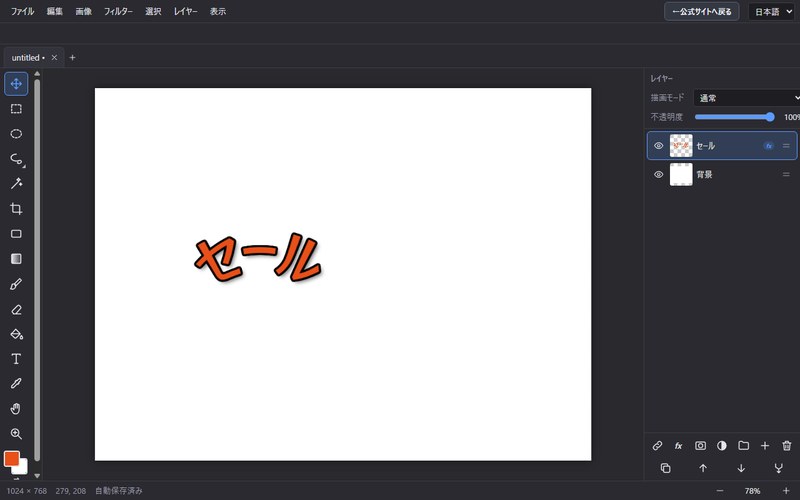Screen dimensions: 800x500
Task: Open the レイヤー menu
Action: 185,11
